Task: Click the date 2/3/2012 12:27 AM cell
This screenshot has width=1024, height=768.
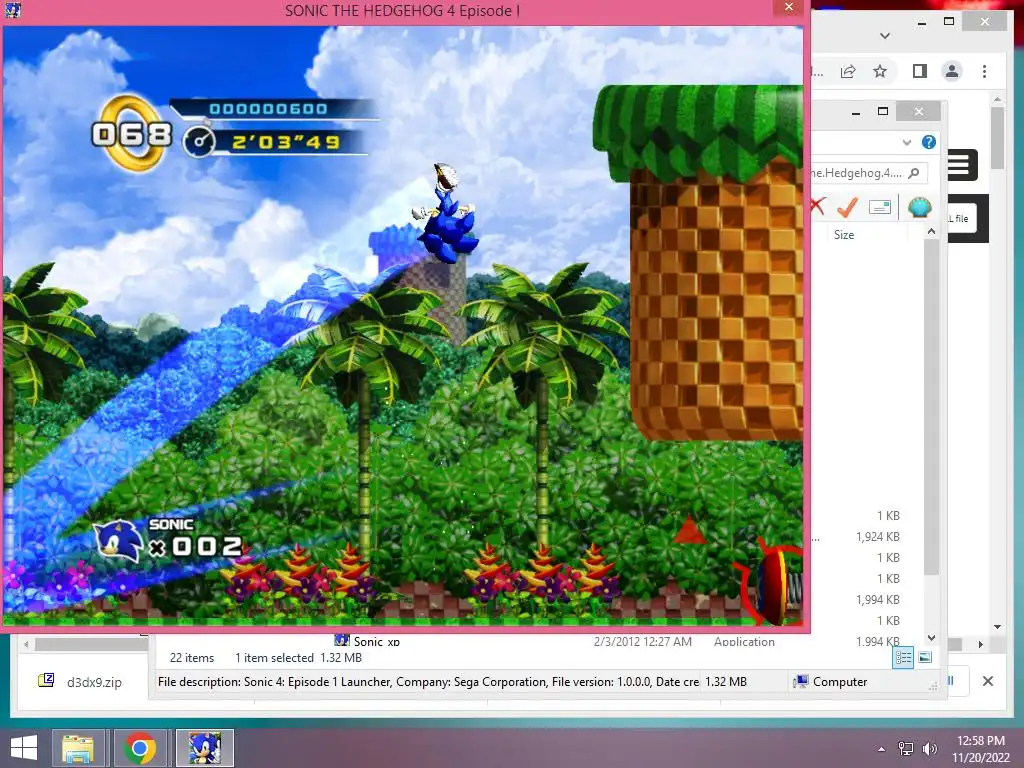Action: (x=643, y=641)
